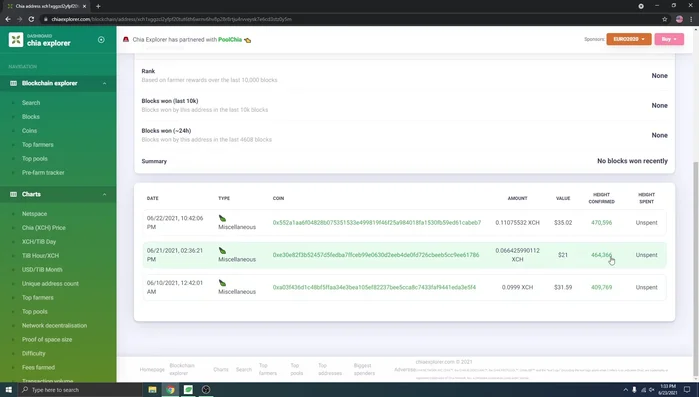The image size is (699, 397).
Task: Open File Explorer from taskbar
Action: 152,390
